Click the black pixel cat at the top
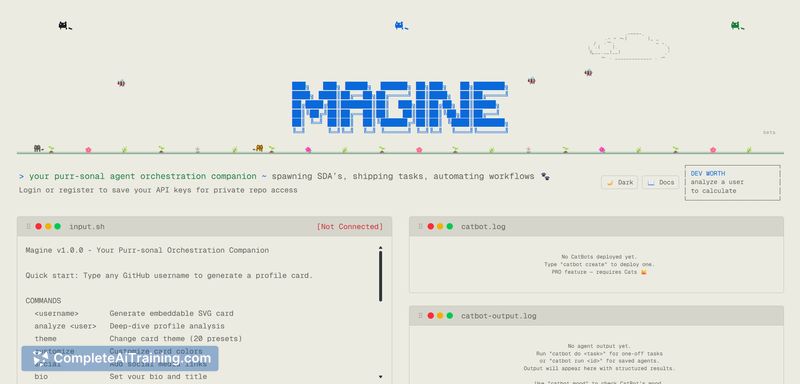 (65, 25)
